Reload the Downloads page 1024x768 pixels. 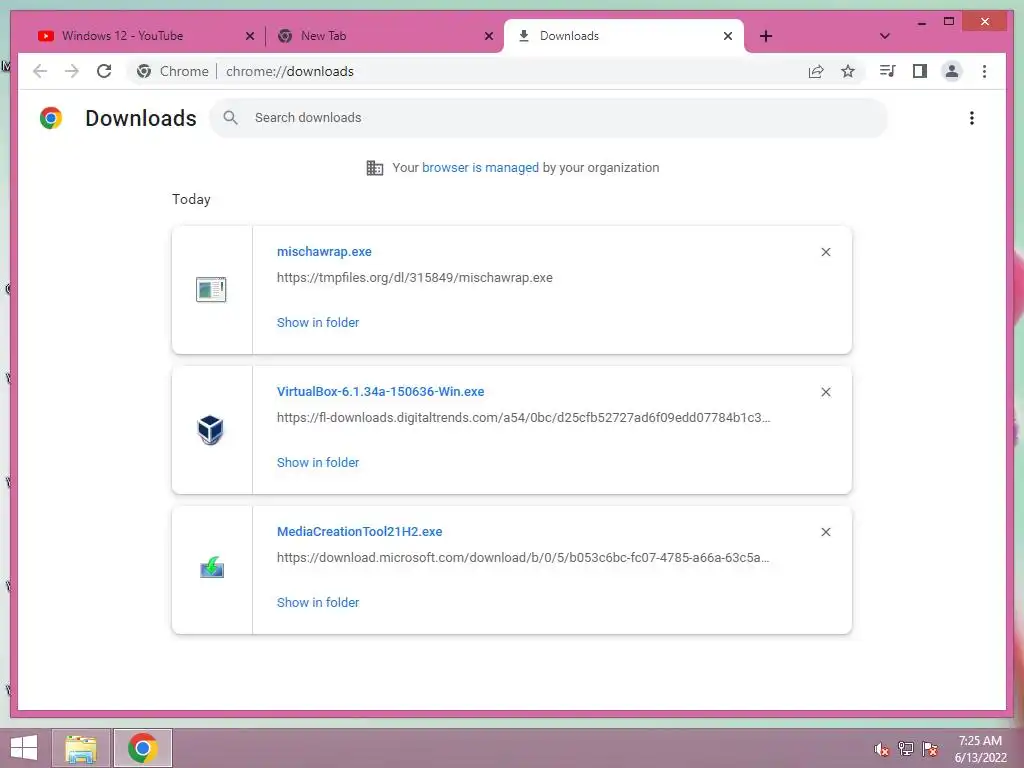click(104, 71)
